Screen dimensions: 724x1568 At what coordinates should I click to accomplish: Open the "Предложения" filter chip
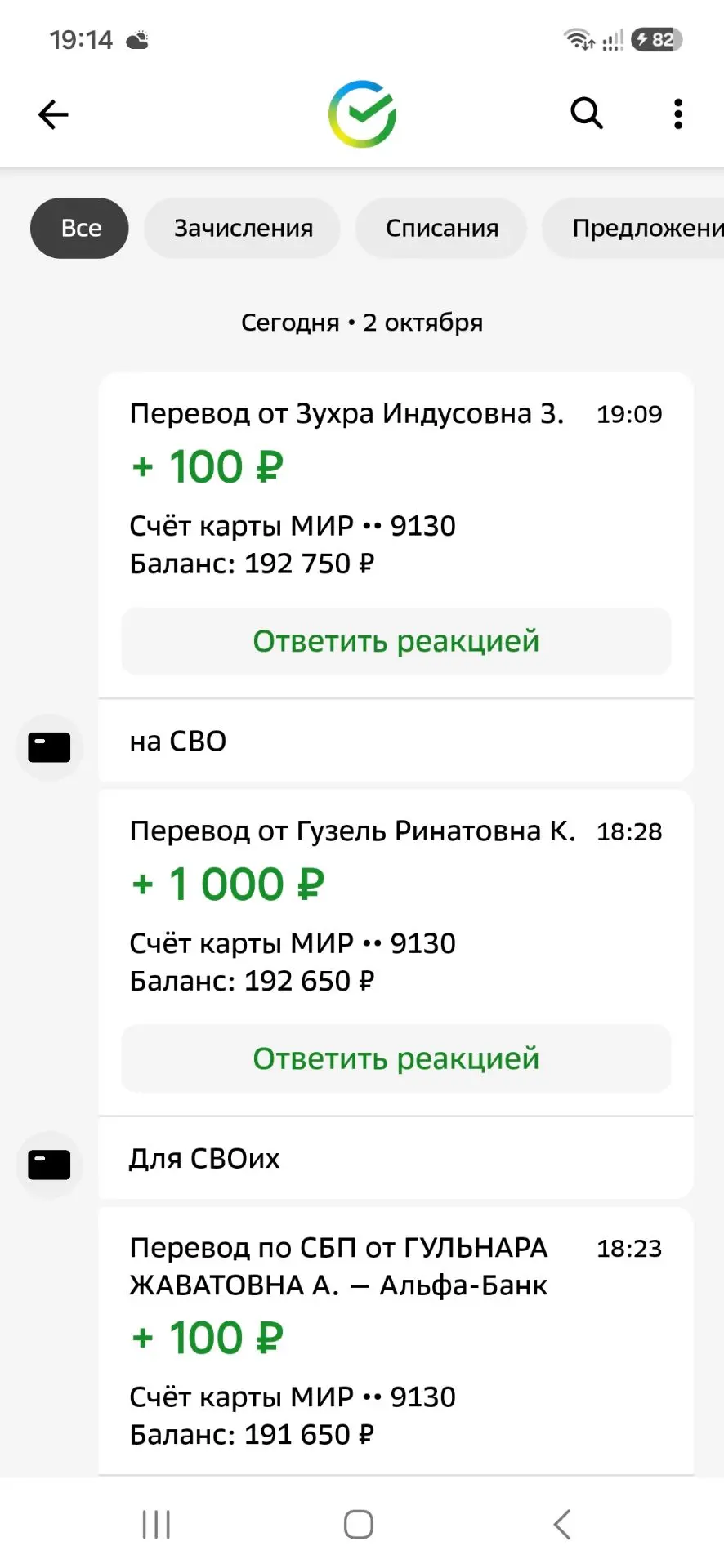pos(633,228)
